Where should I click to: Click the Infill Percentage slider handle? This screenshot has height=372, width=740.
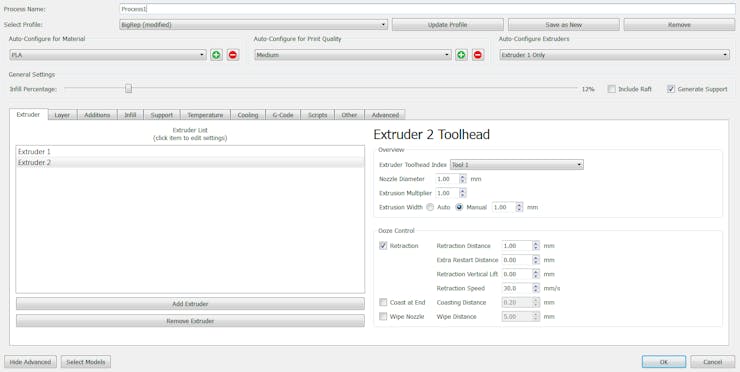128,89
